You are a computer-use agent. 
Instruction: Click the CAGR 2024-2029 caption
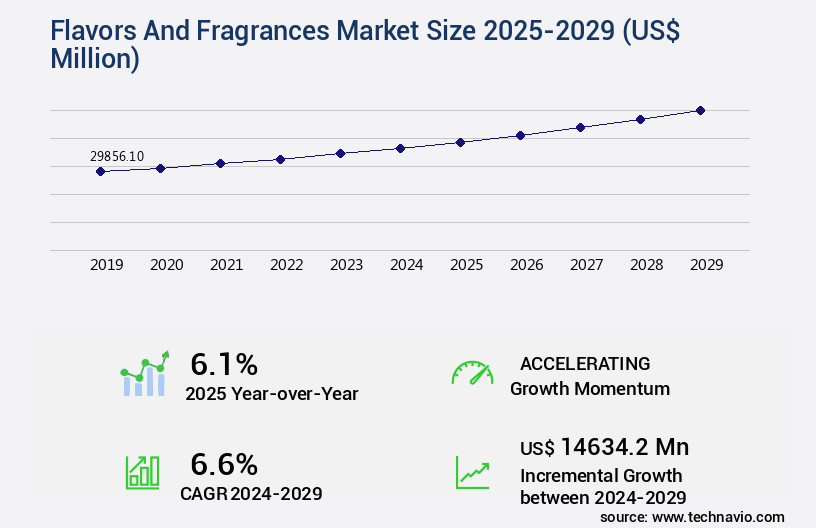(x=251, y=493)
